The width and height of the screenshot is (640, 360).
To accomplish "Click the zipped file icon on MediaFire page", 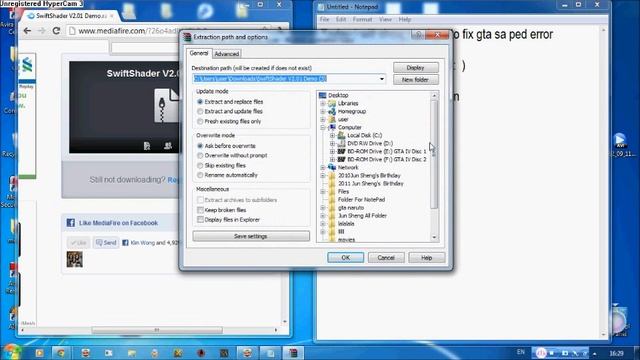I will [167, 106].
